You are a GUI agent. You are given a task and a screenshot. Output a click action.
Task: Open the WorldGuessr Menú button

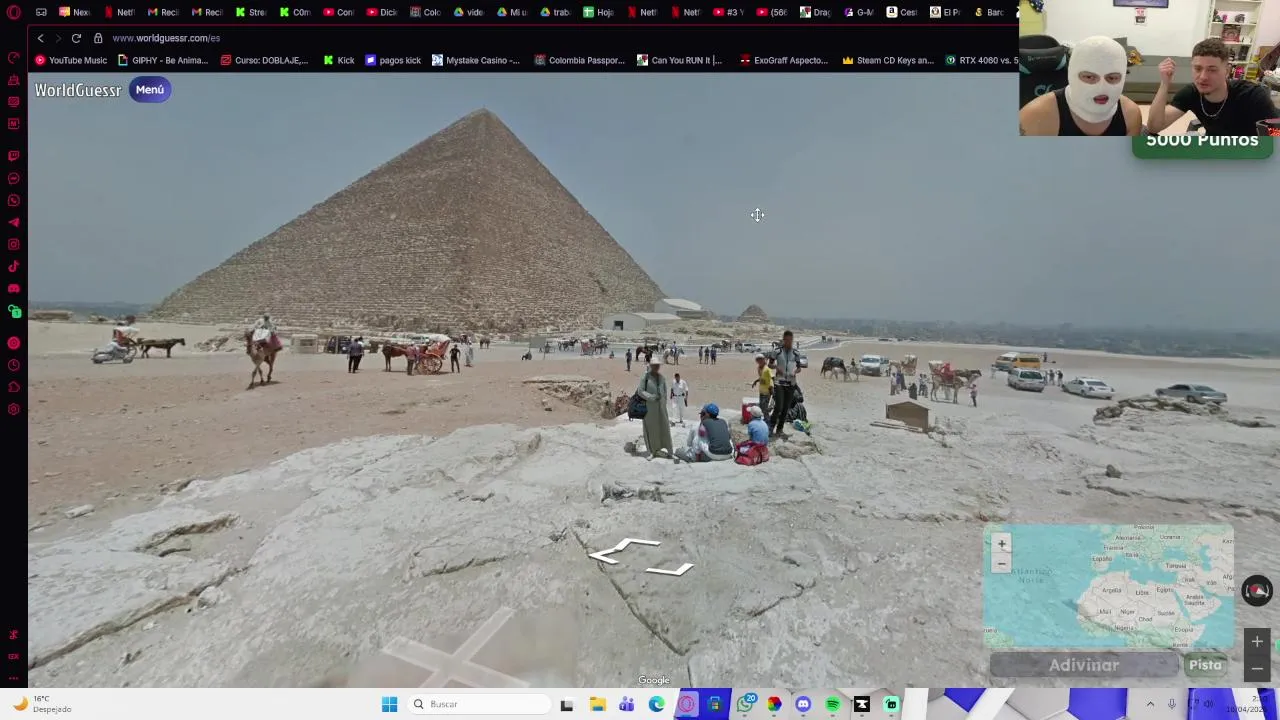pos(149,90)
